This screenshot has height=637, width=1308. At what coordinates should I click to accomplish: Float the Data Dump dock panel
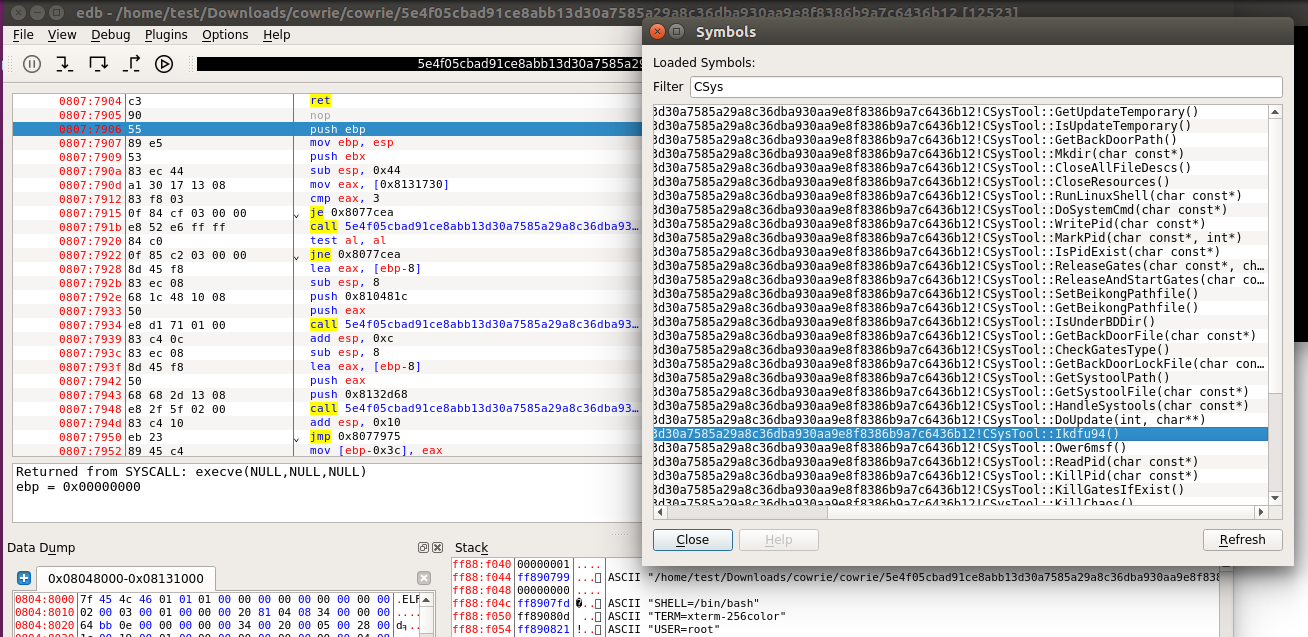[423, 547]
